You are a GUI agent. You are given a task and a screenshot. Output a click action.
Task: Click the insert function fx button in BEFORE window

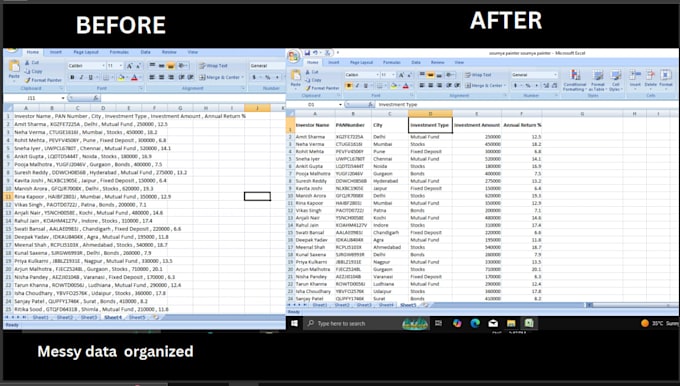coord(95,98)
